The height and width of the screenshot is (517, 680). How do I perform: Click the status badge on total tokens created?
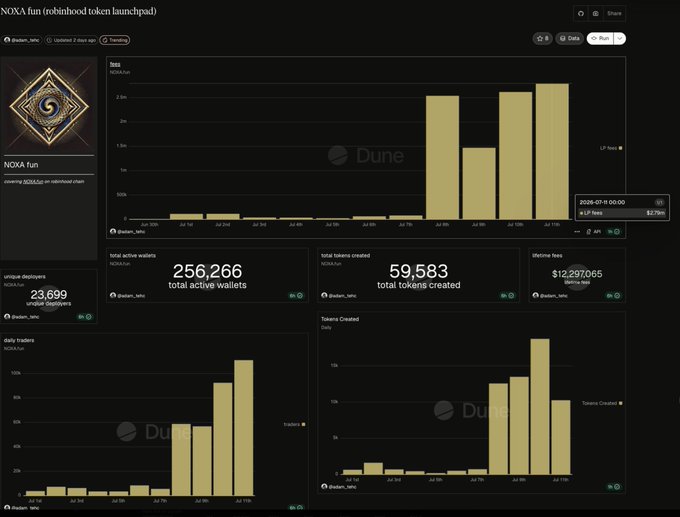click(507, 296)
